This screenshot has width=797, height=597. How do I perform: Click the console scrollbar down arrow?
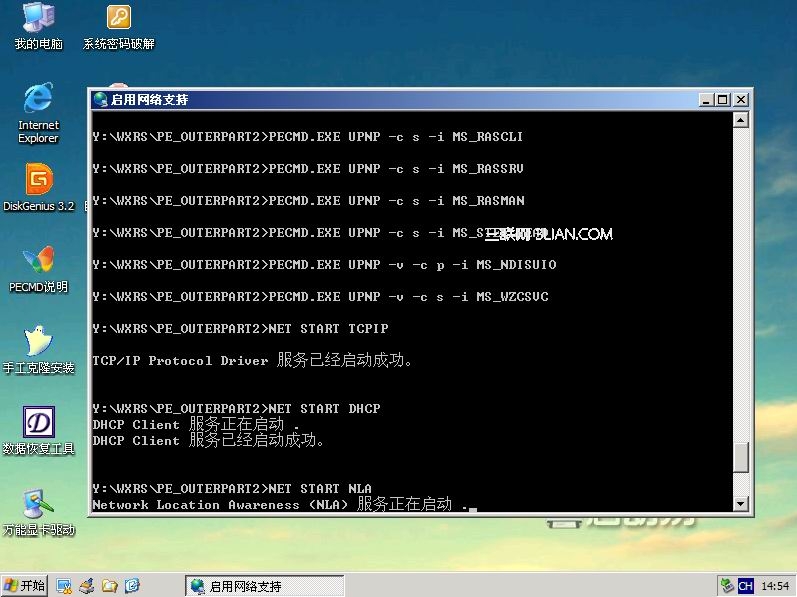coord(741,504)
